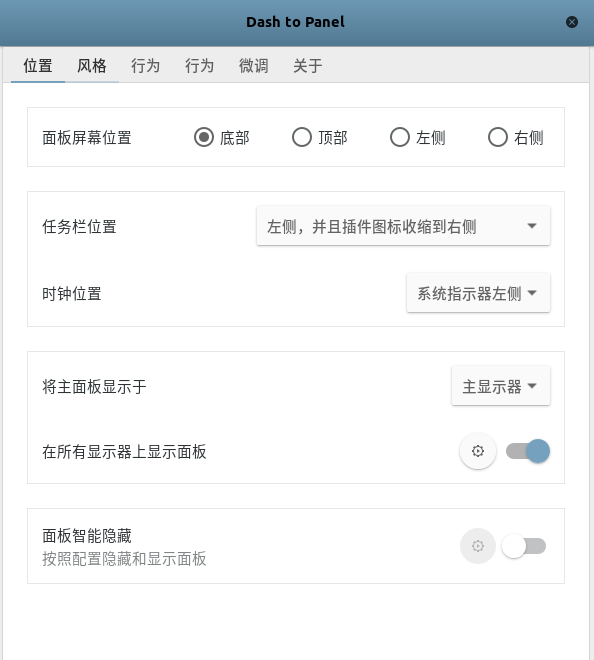Switch to 微调 tab
Screen dimensions: 594x660
pyautogui.click(x=253, y=66)
